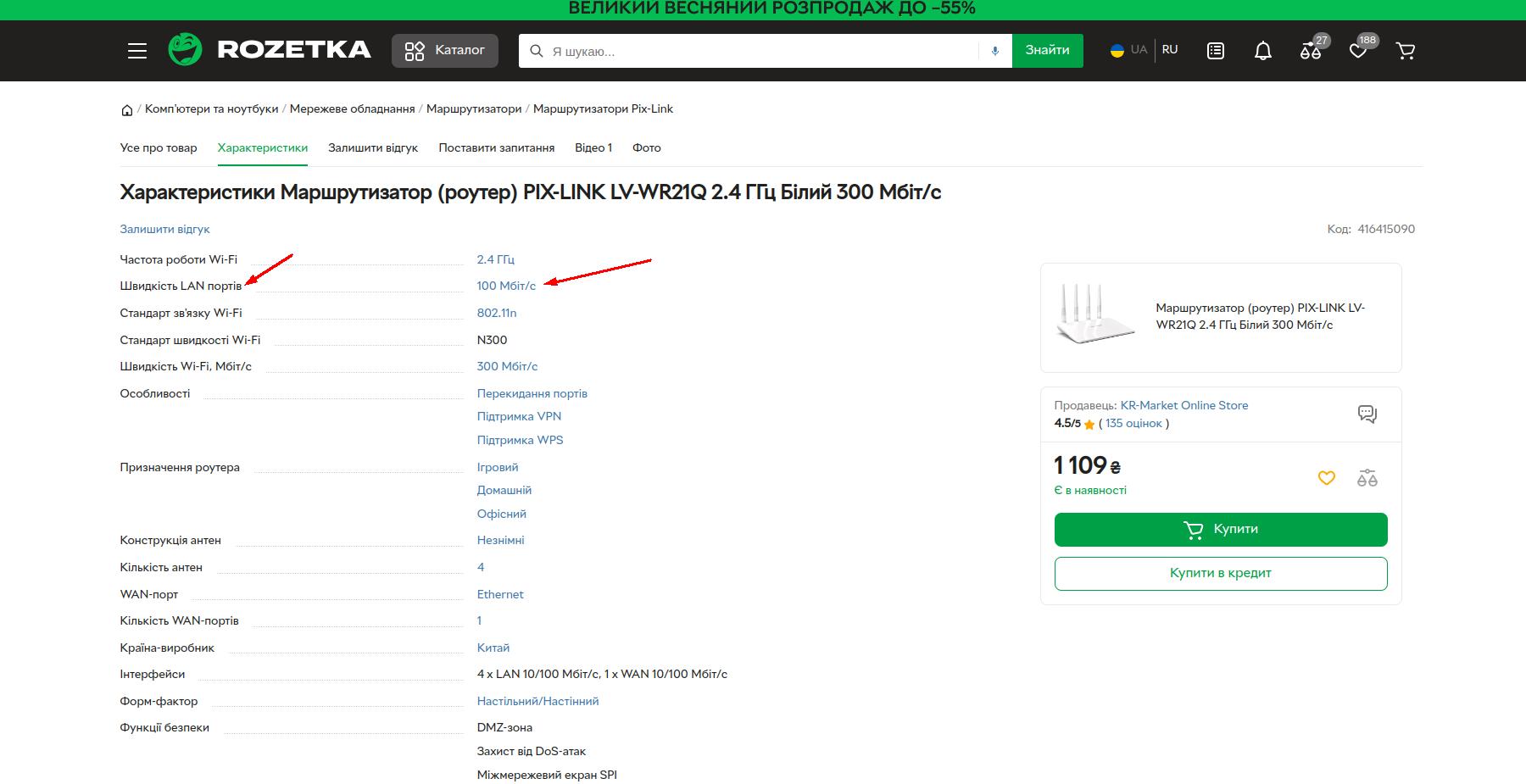Screen dimensions: 1526x784
Task: Click the Міжмережевий екран SPI text
Action: click(548, 776)
